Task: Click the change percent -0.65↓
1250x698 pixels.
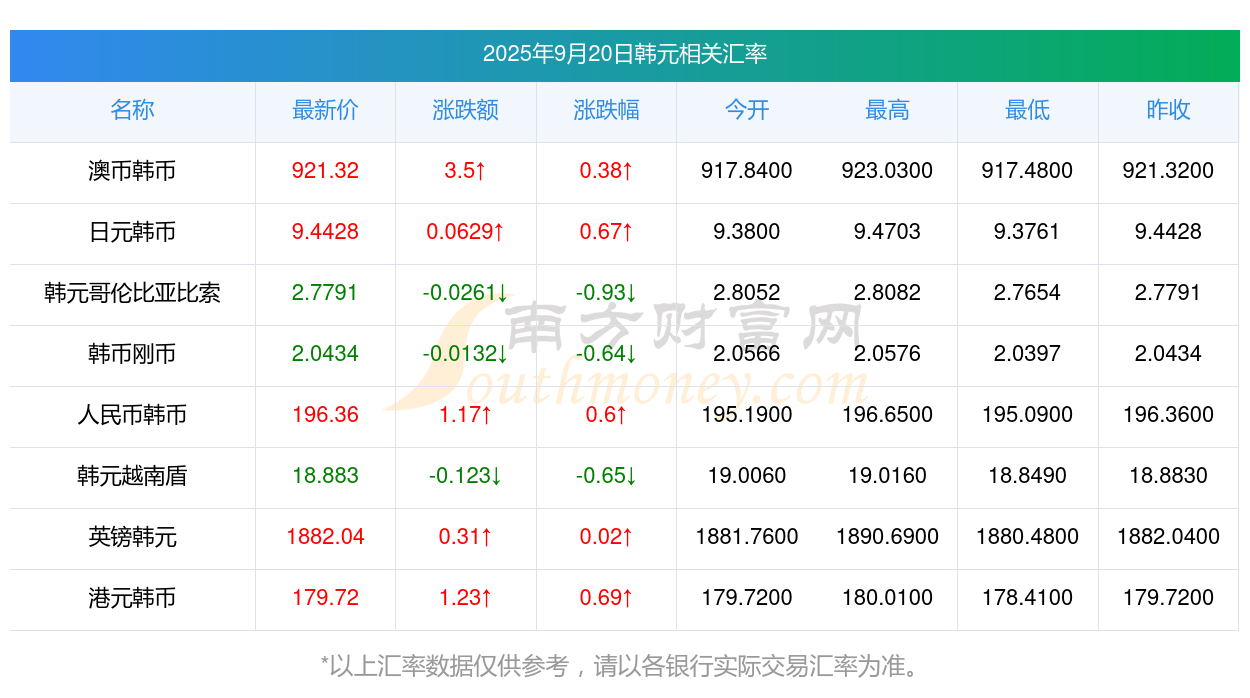Action: pos(606,476)
